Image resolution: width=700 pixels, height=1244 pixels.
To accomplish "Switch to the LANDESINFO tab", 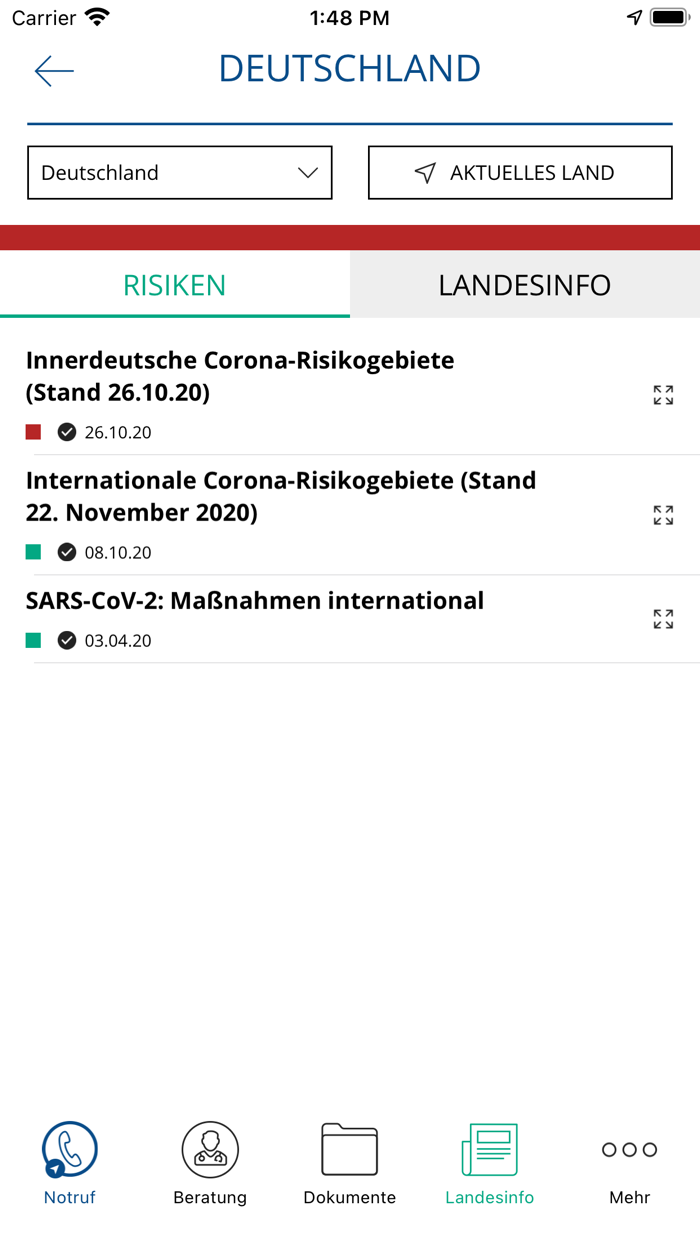I will (x=525, y=285).
